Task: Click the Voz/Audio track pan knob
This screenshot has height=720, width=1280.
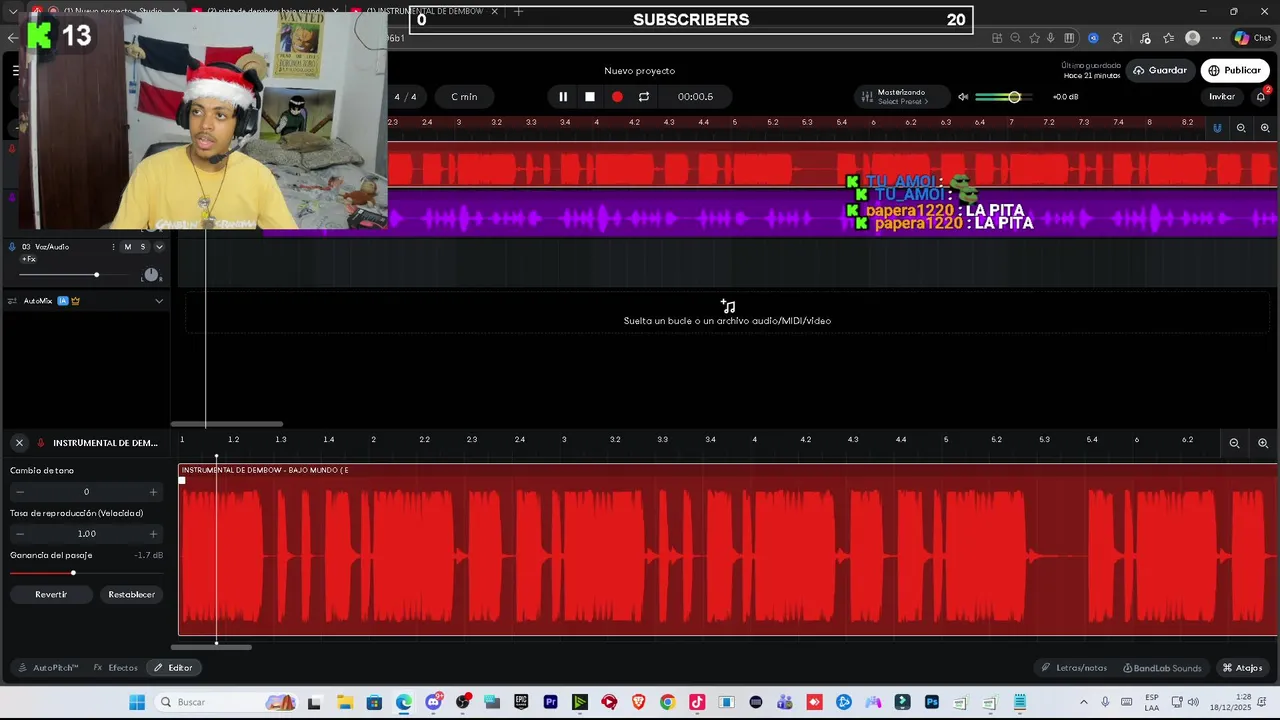Action: tap(151, 275)
